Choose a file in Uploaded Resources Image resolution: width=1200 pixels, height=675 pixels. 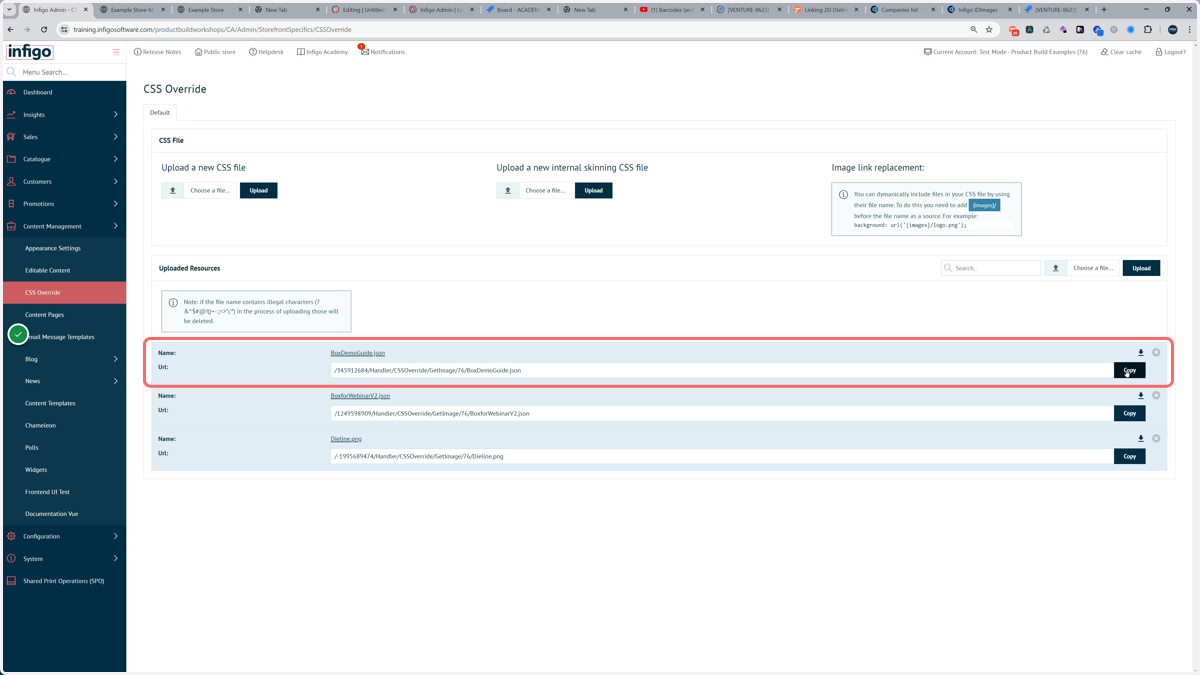tap(1082, 268)
